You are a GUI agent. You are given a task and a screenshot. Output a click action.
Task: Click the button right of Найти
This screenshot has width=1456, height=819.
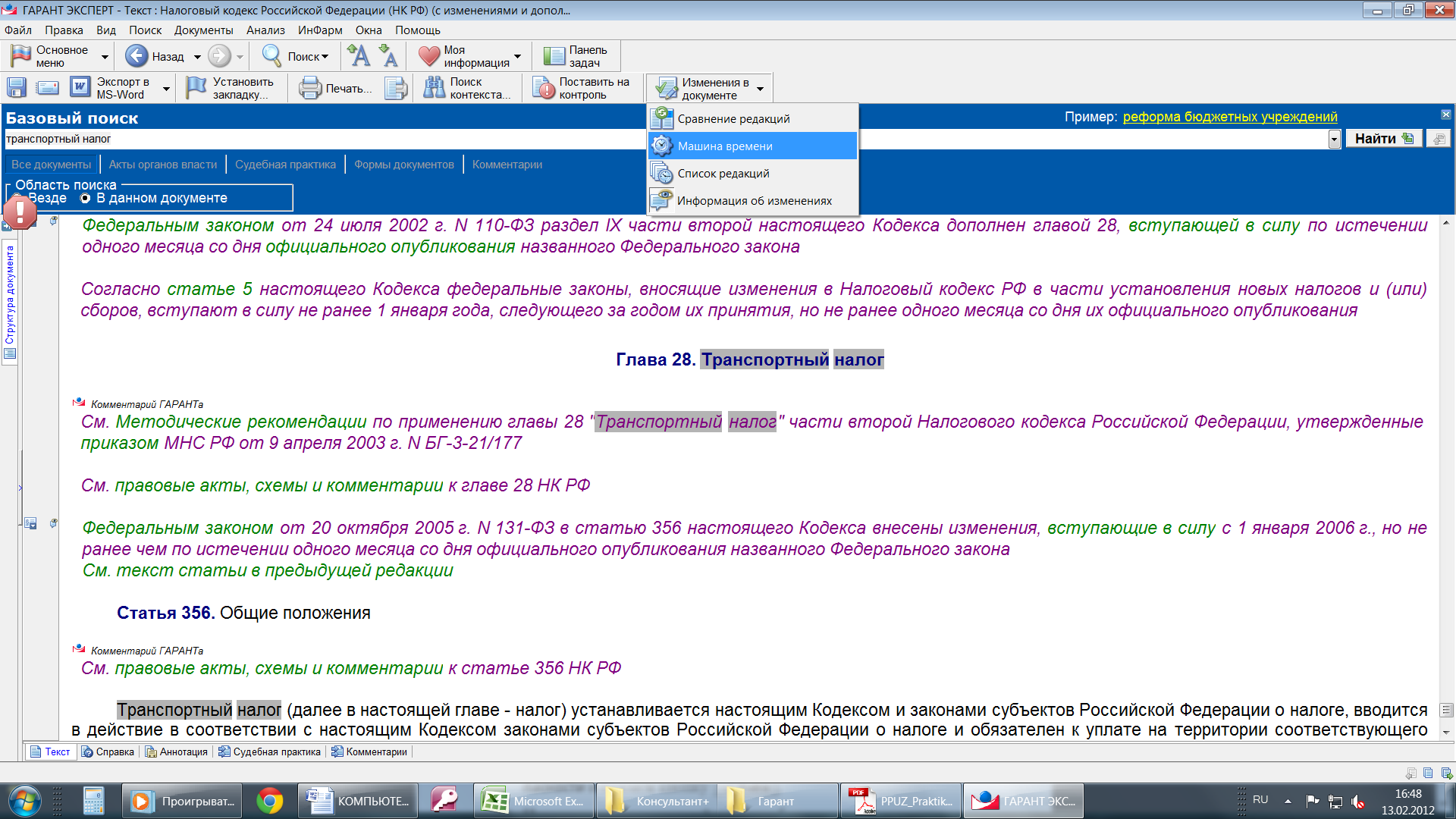click(x=1439, y=139)
